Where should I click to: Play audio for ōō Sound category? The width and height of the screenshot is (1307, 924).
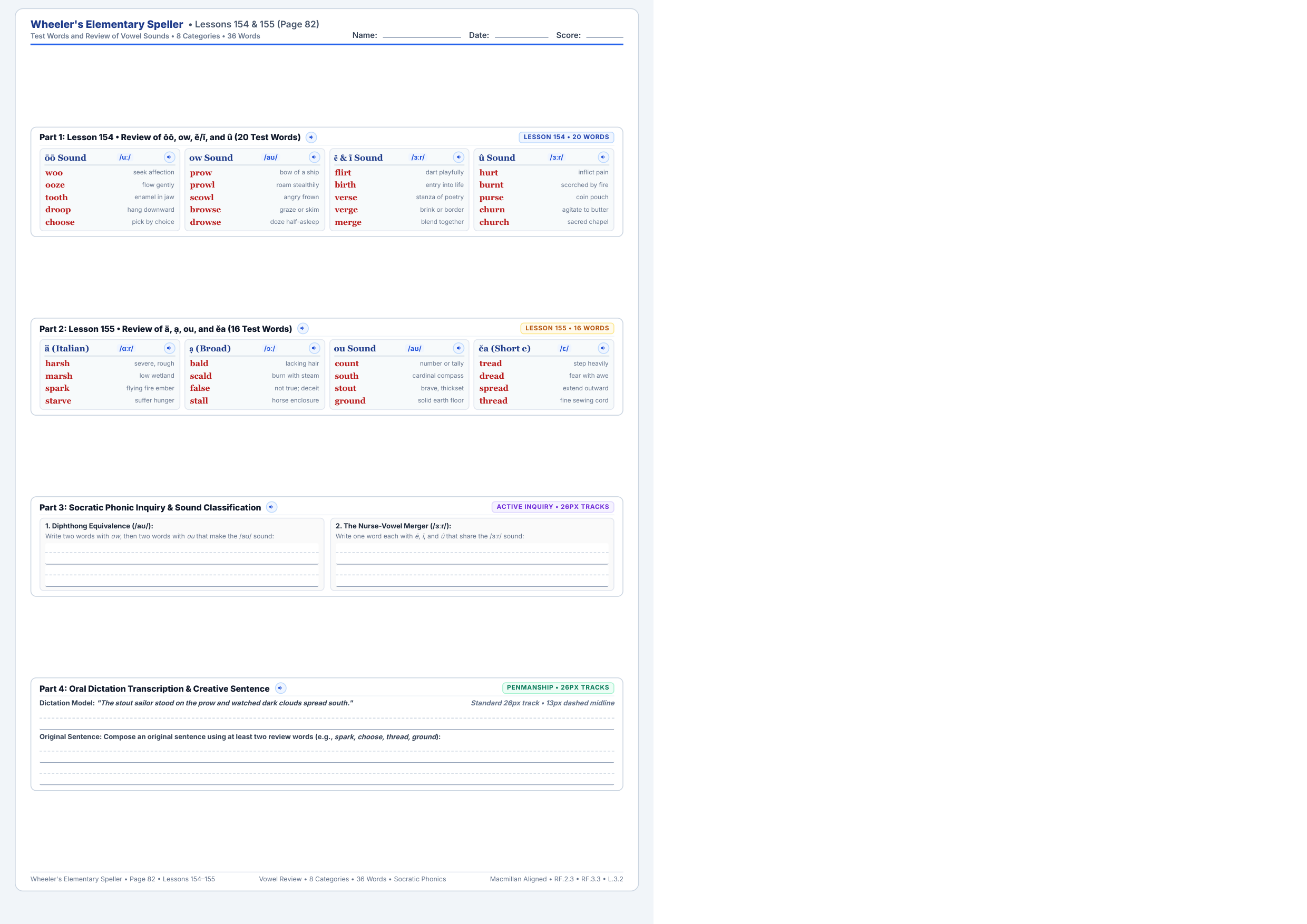pos(169,157)
